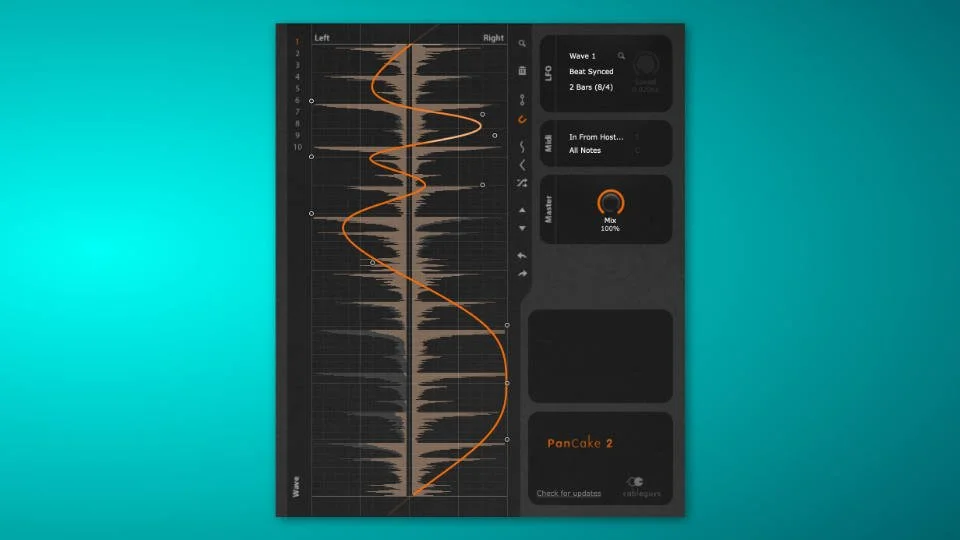The height and width of the screenshot is (540, 960).
Task: Click the curve node beside slot number 6
Action: point(311,101)
